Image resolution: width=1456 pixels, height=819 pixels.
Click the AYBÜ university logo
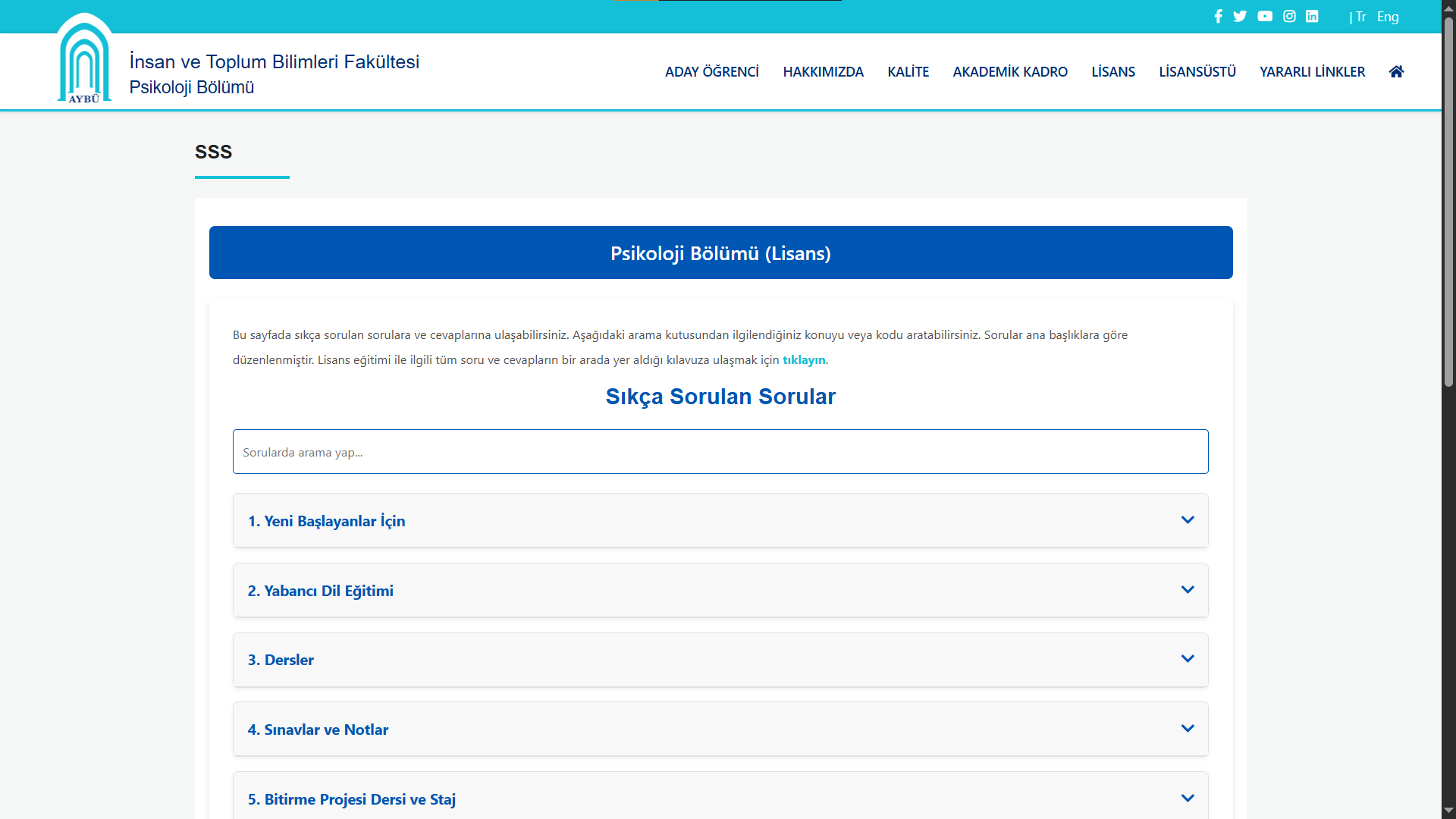84,61
